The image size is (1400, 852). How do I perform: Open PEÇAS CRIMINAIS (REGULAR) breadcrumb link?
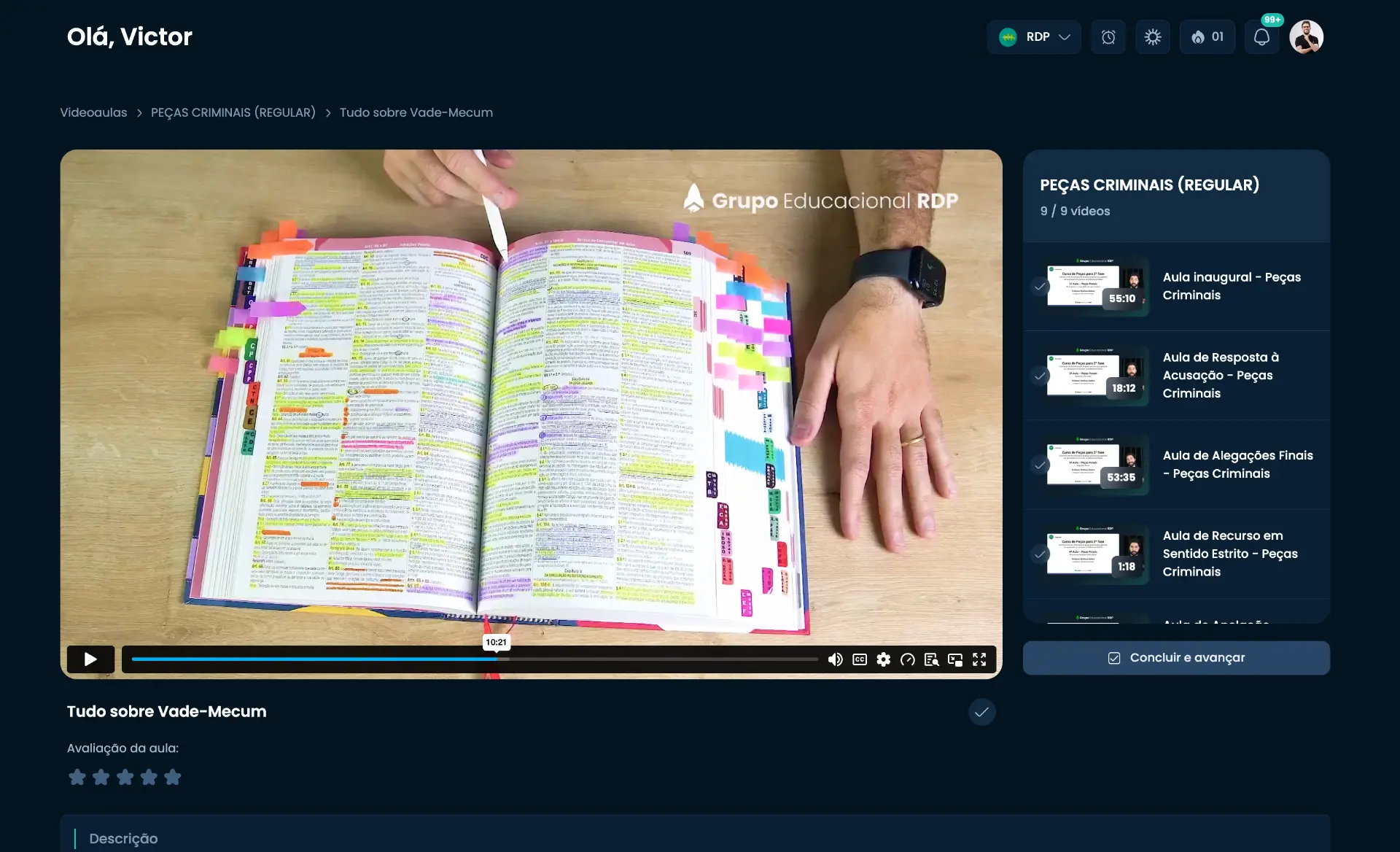[233, 112]
